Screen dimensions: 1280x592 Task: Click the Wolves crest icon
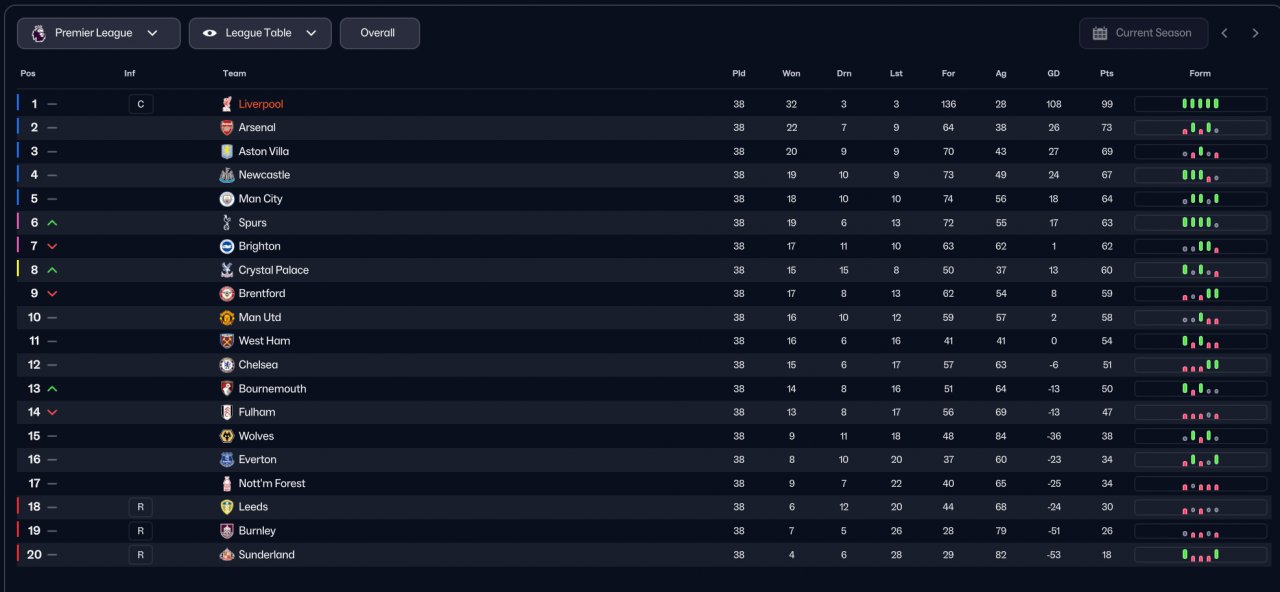click(x=227, y=436)
